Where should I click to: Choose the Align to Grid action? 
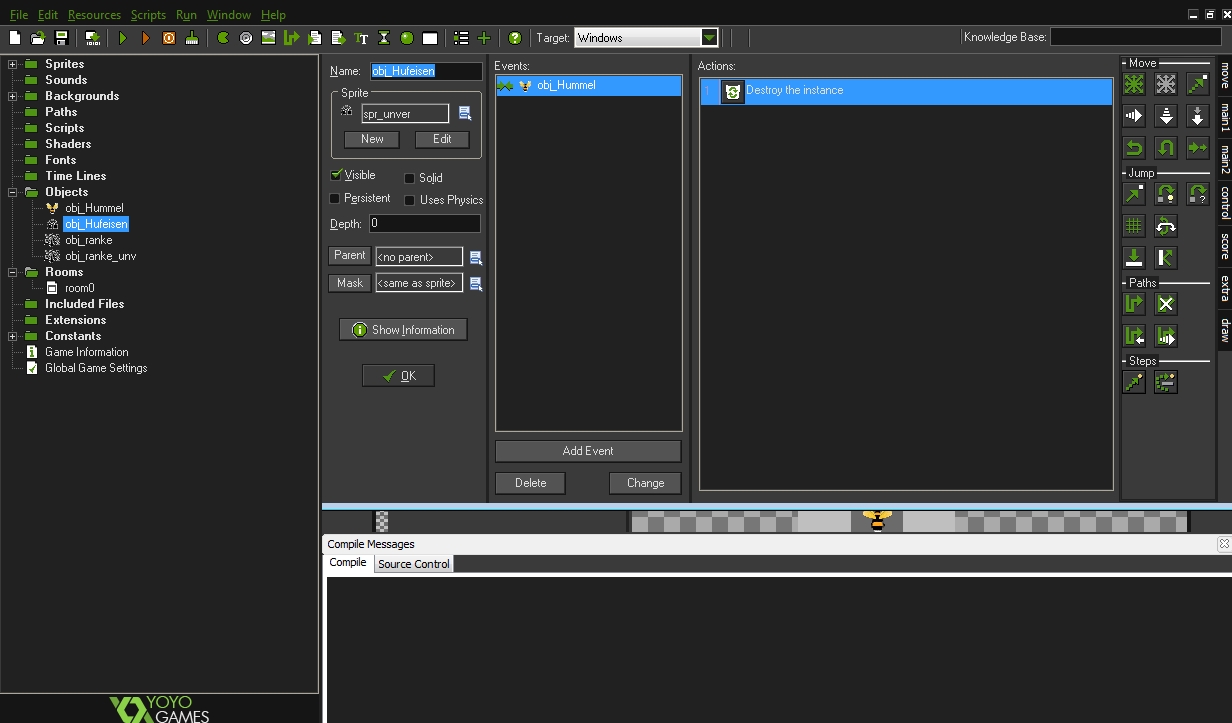(1134, 226)
